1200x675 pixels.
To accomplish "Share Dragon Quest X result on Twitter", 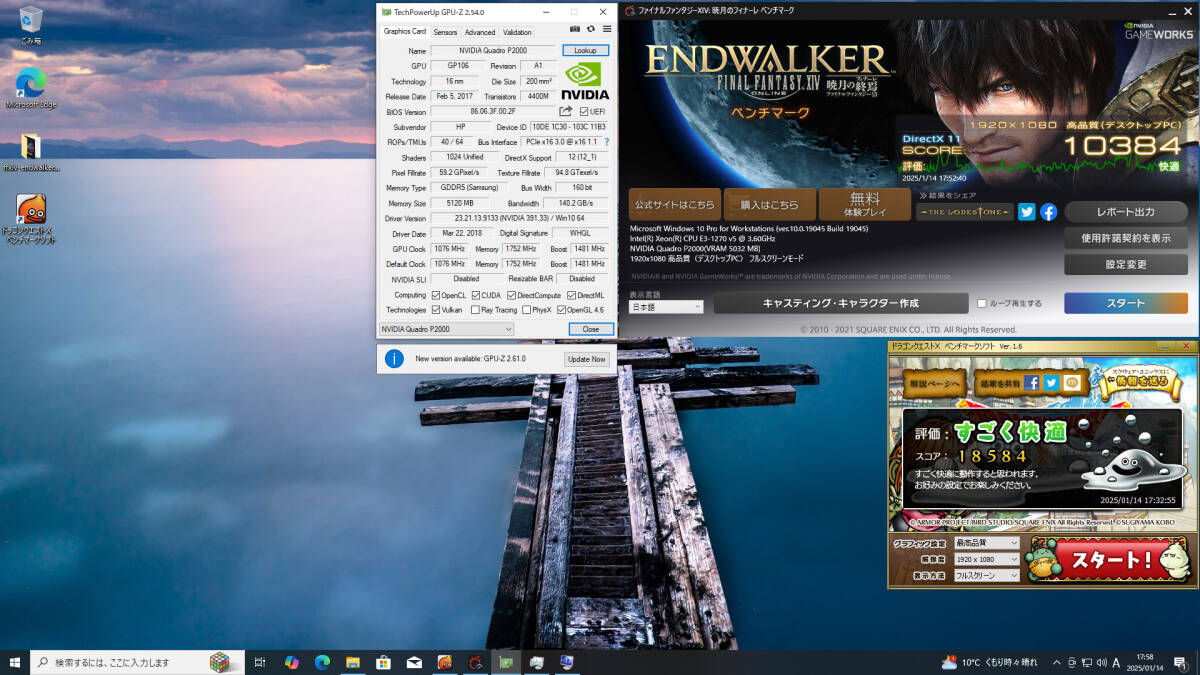I will click(x=1051, y=382).
